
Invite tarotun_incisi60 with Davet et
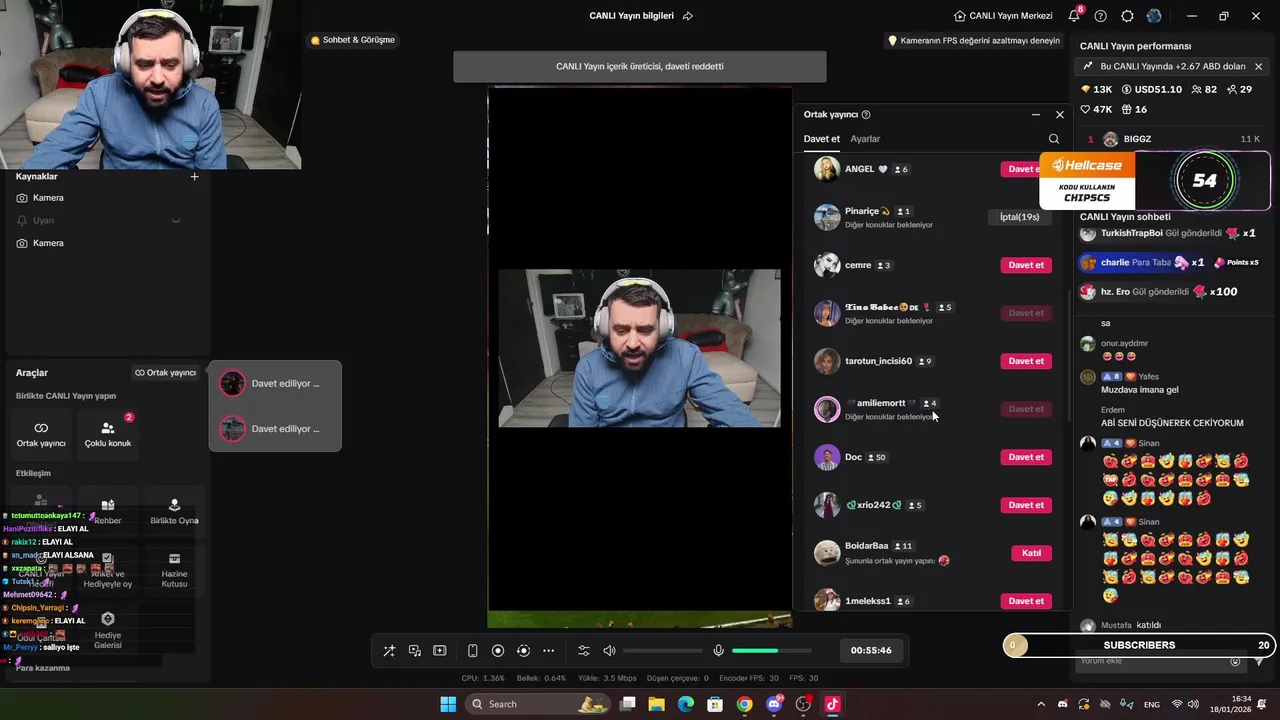click(1026, 361)
